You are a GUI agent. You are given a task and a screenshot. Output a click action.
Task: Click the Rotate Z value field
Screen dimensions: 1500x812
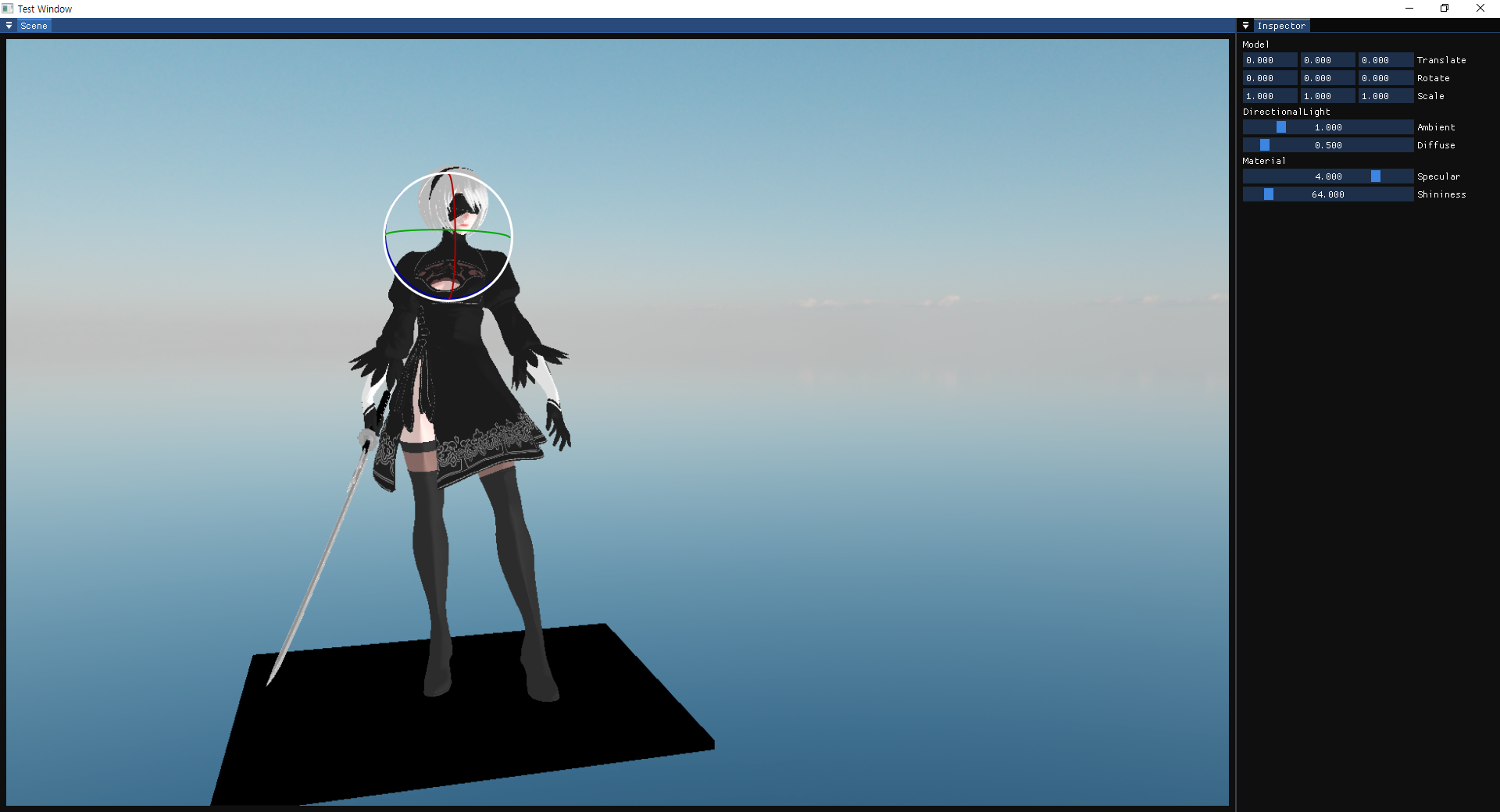point(1386,78)
